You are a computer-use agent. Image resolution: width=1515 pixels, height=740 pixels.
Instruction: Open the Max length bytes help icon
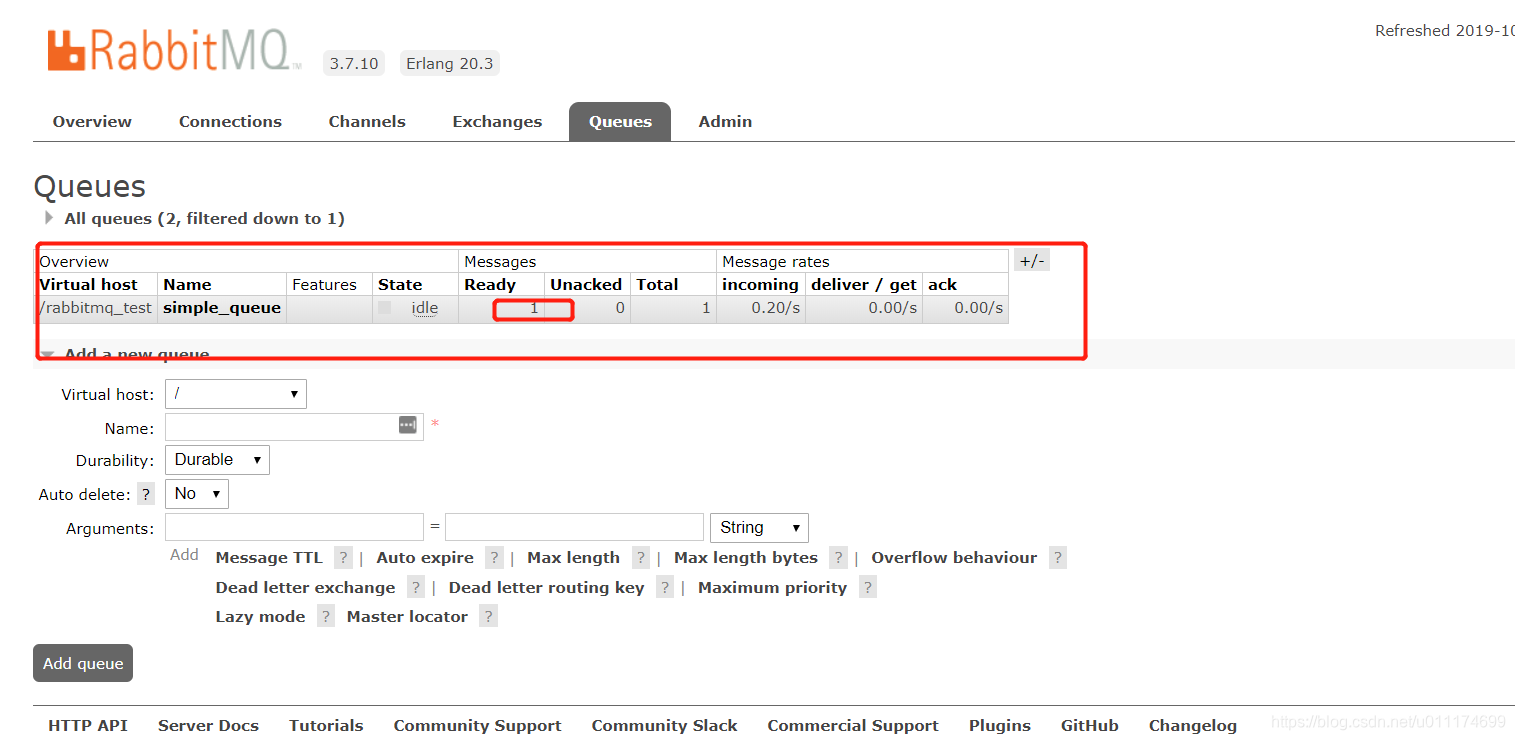coord(839,558)
